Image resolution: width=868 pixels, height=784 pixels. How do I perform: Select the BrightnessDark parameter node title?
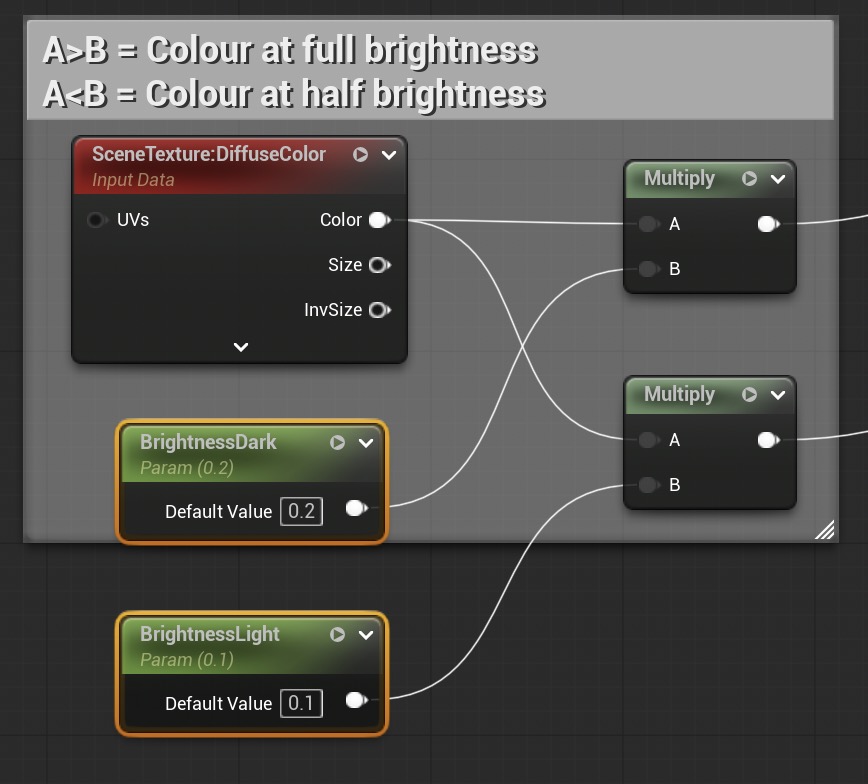coord(208,442)
